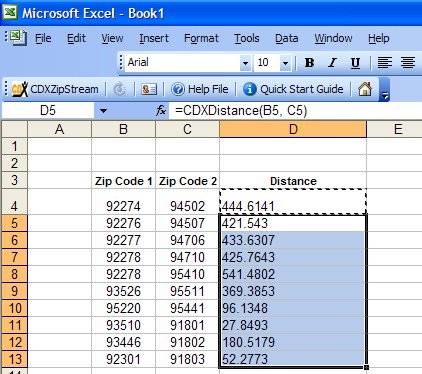
Task: Toggle Bold formatting
Action: 309,62
